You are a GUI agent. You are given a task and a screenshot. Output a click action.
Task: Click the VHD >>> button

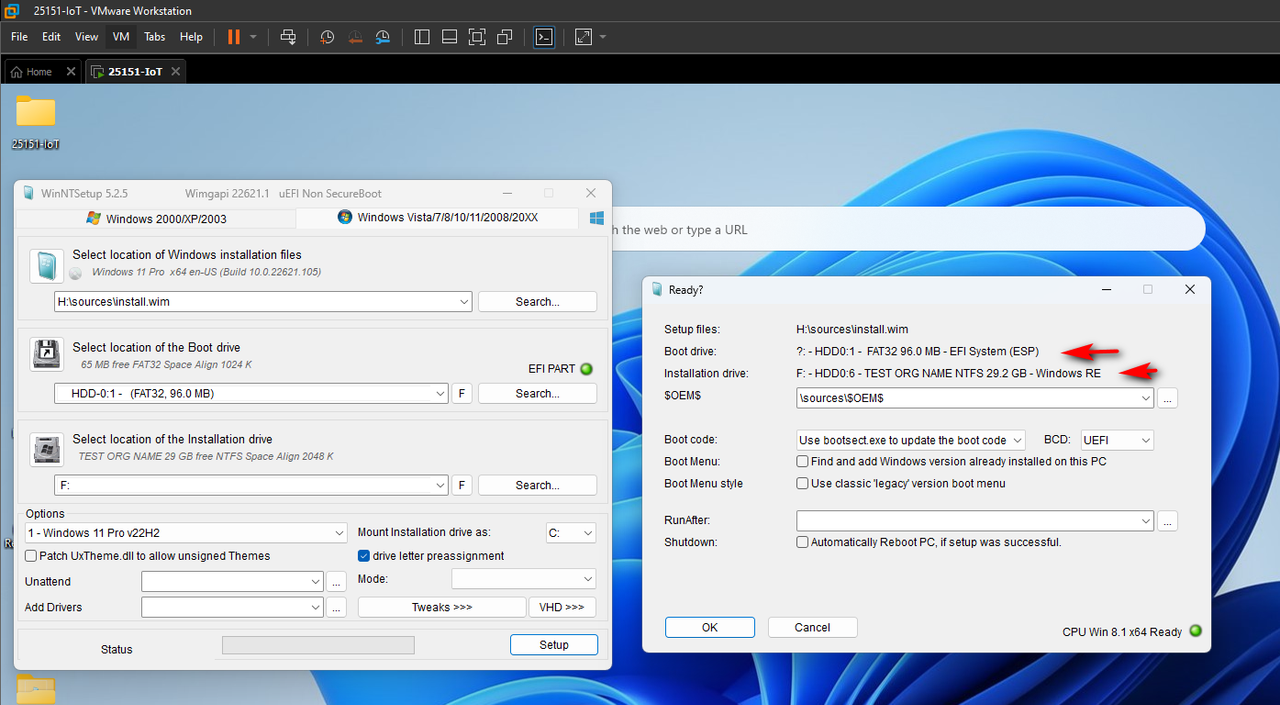[562, 607]
